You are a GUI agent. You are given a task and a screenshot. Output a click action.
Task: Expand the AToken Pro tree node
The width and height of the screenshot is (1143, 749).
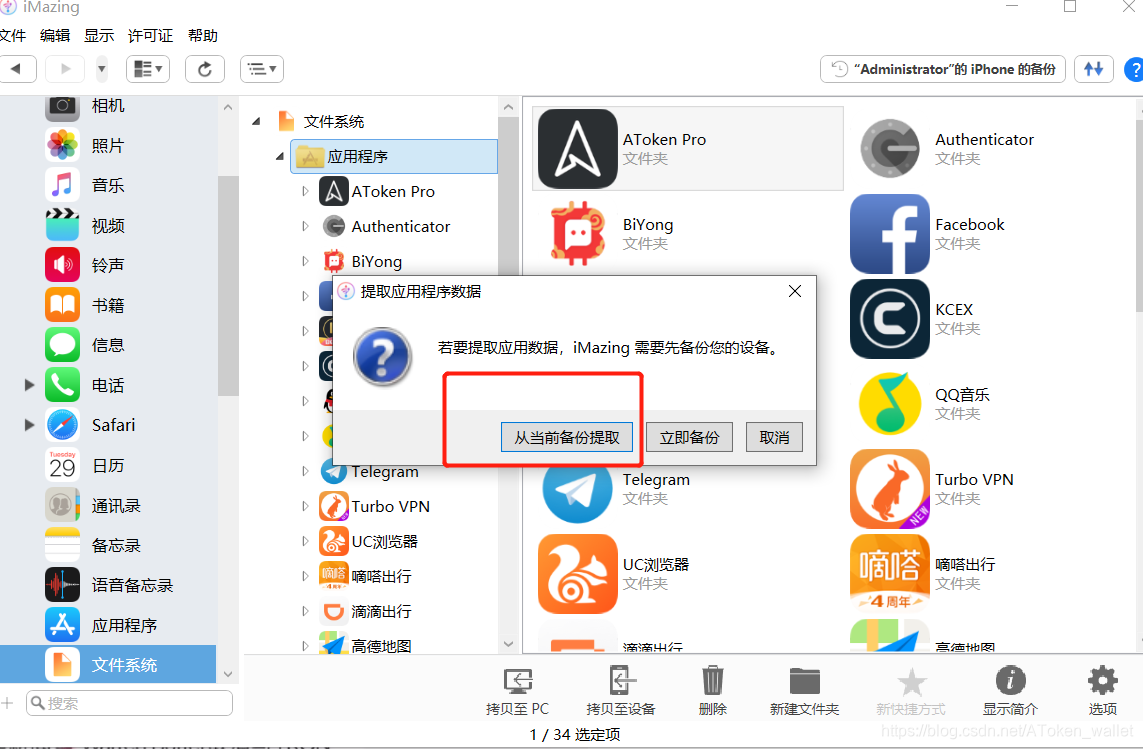point(305,191)
